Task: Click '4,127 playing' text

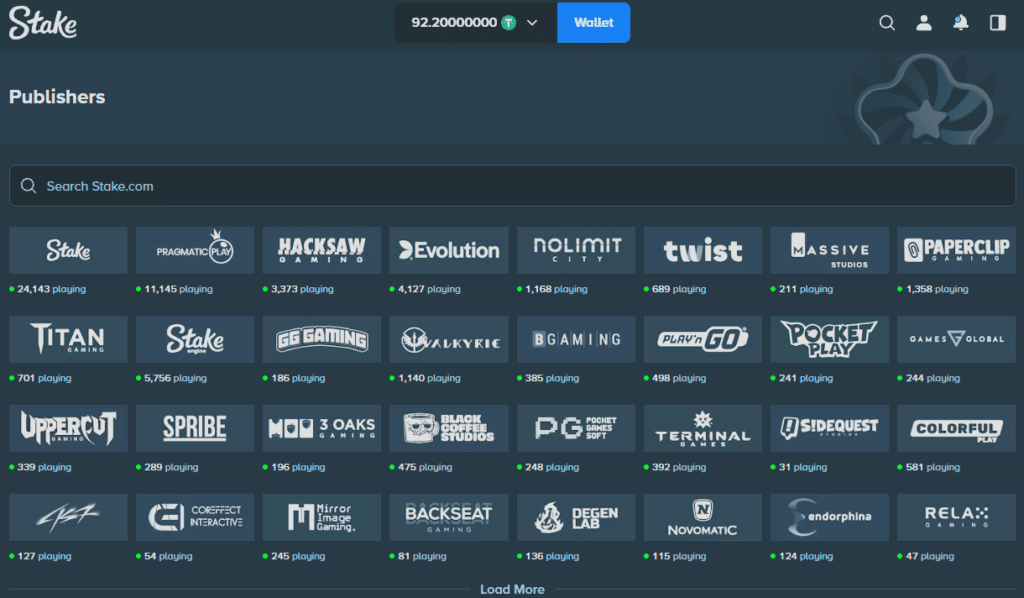Action: click(x=429, y=289)
